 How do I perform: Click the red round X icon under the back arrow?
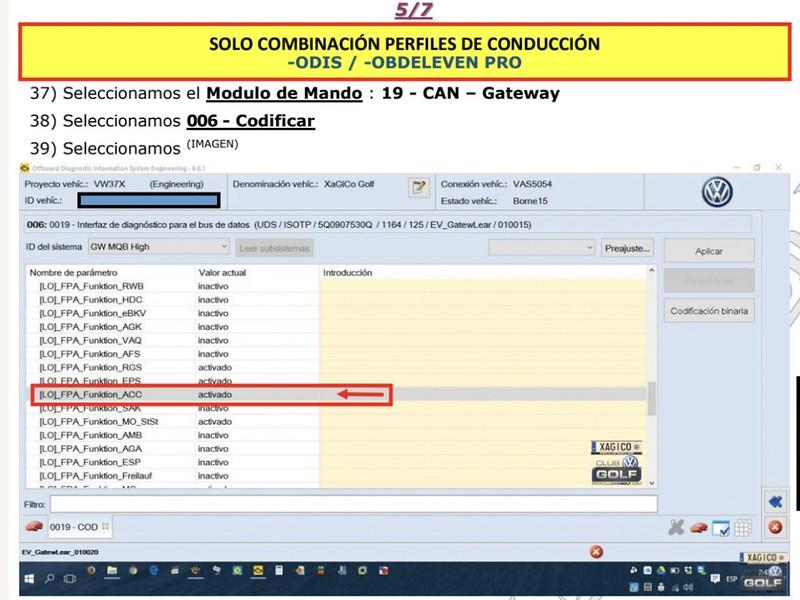coord(776,527)
